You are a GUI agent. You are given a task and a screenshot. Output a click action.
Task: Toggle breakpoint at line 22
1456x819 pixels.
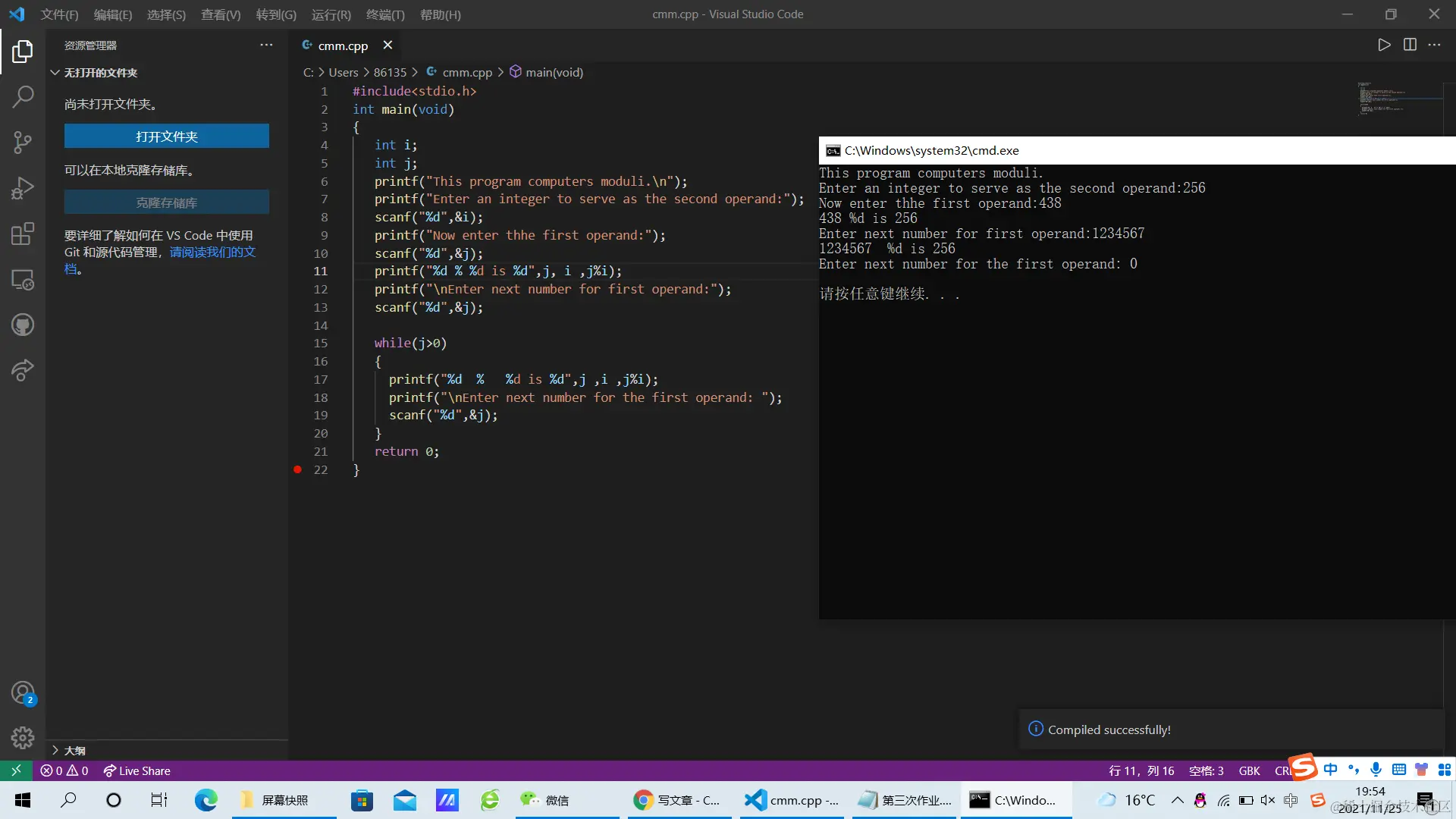(298, 470)
